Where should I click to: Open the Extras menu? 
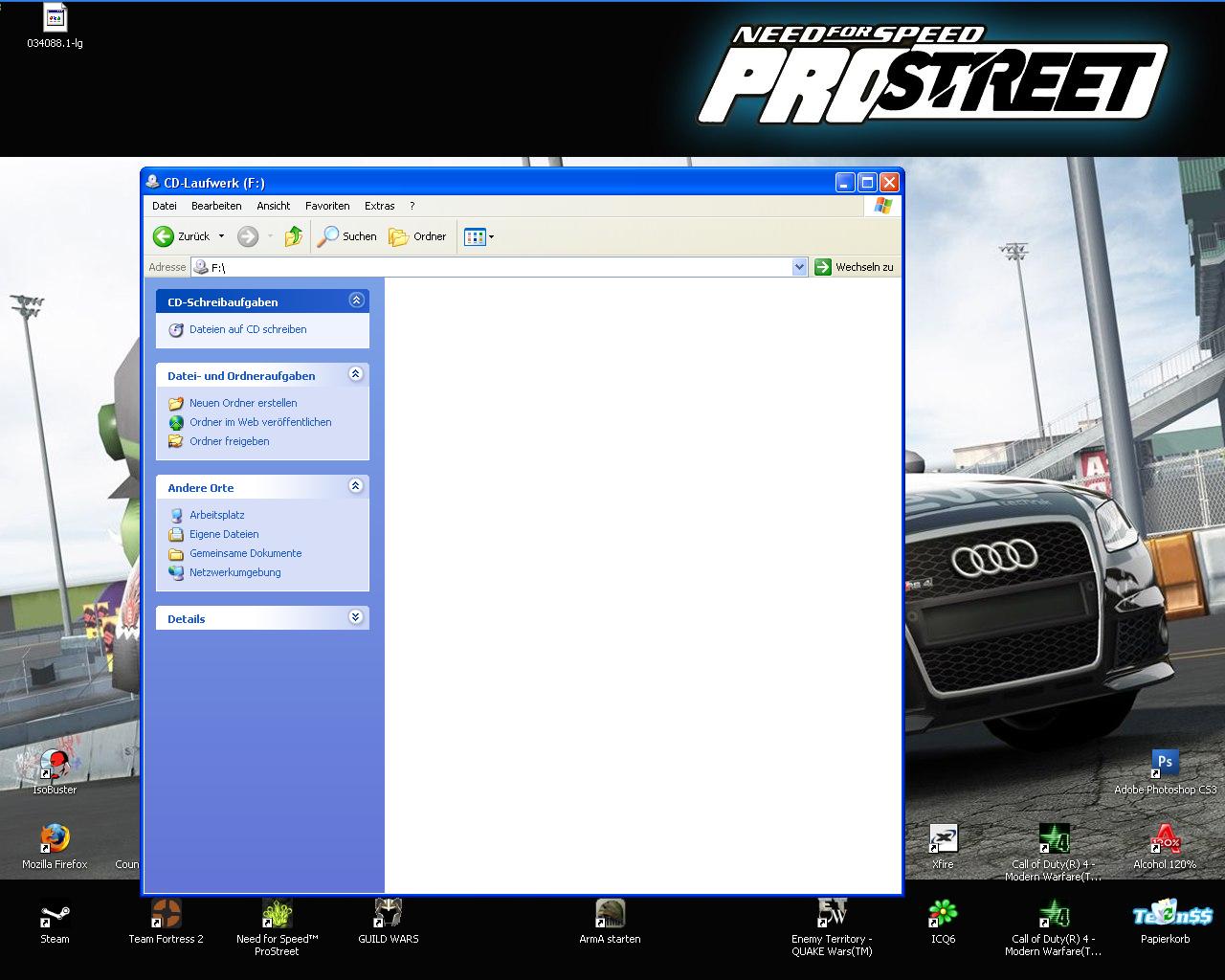tap(379, 206)
